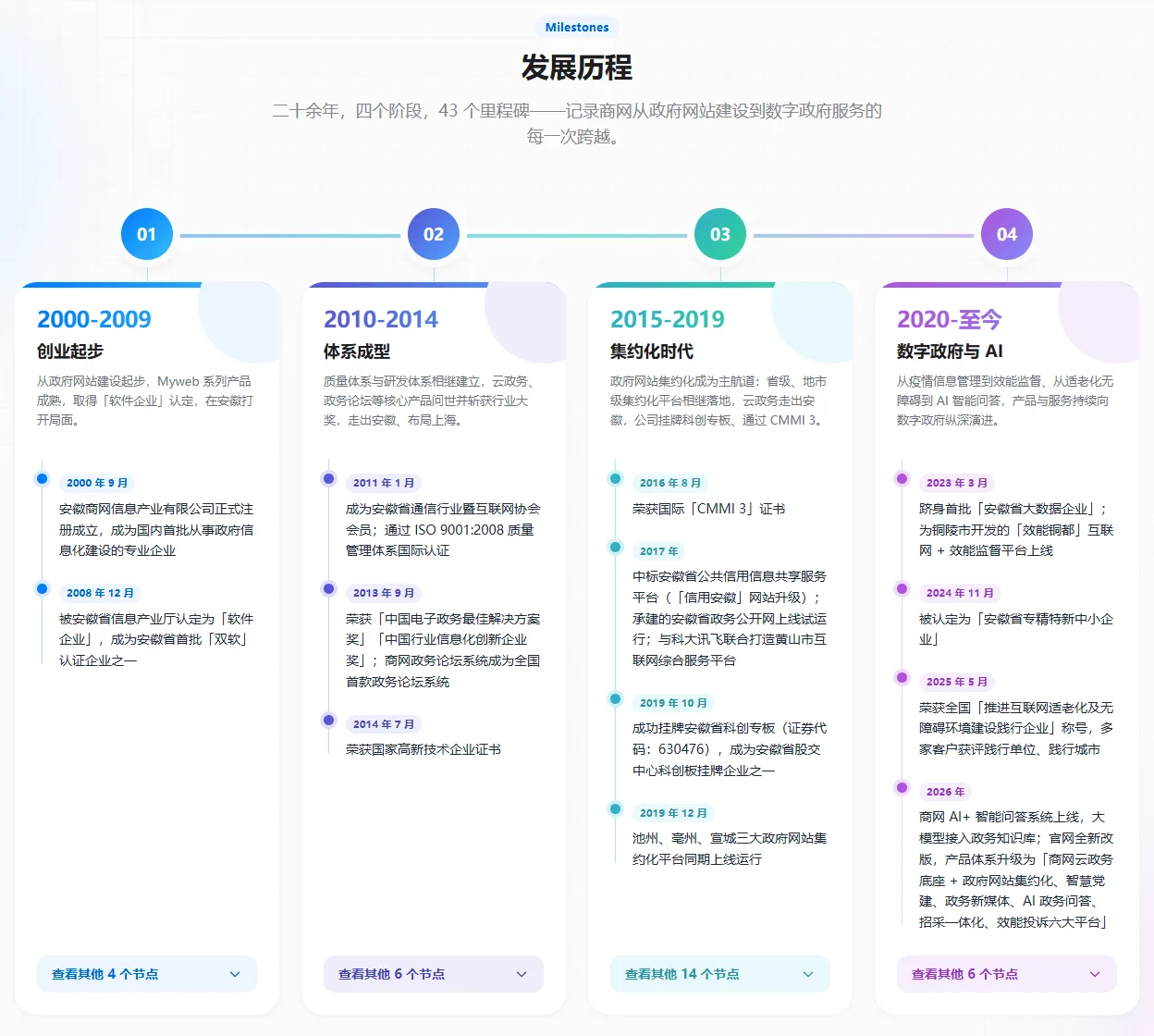Pick the 2025 年 5 月 date tag
The height and width of the screenshot is (1036, 1154).
(x=957, y=682)
